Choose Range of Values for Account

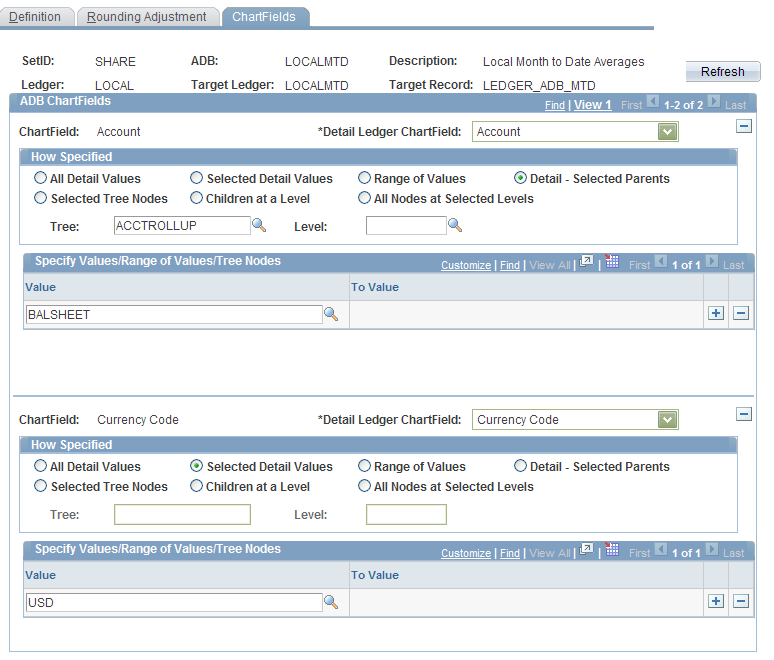pos(364,178)
